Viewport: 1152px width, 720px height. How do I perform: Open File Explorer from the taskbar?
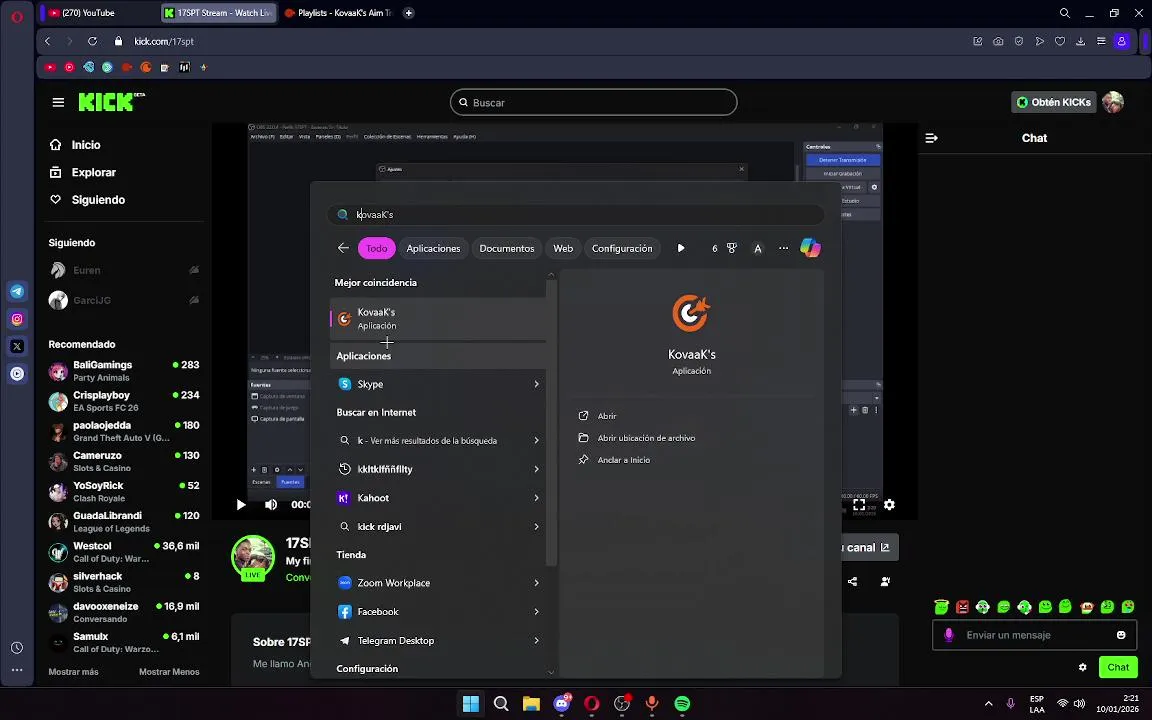pyautogui.click(x=531, y=704)
